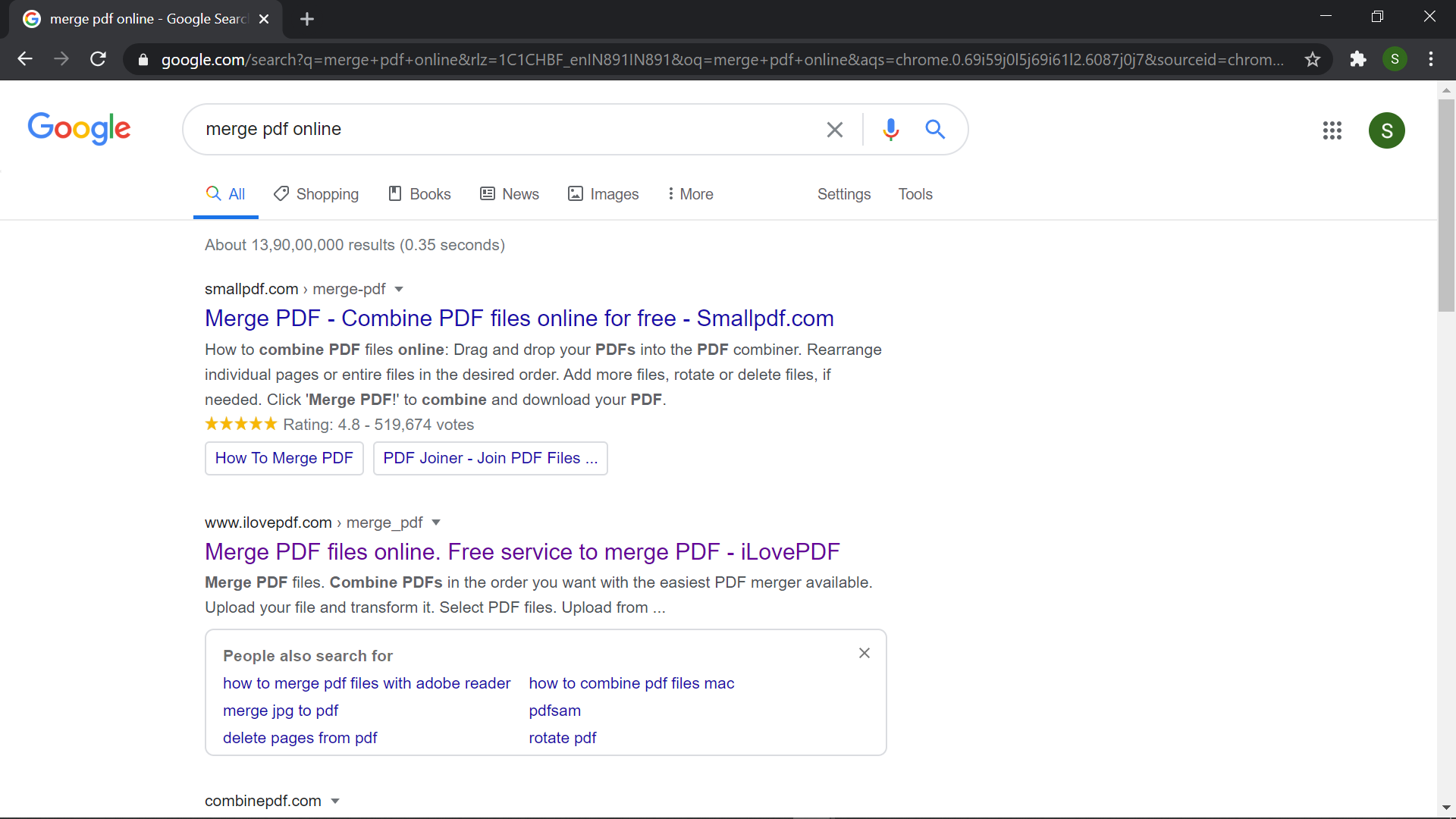Screen dimensions: 1456x819
Task: Click the How To Merge PDF sitelink
Action: (x=284, y=458)
